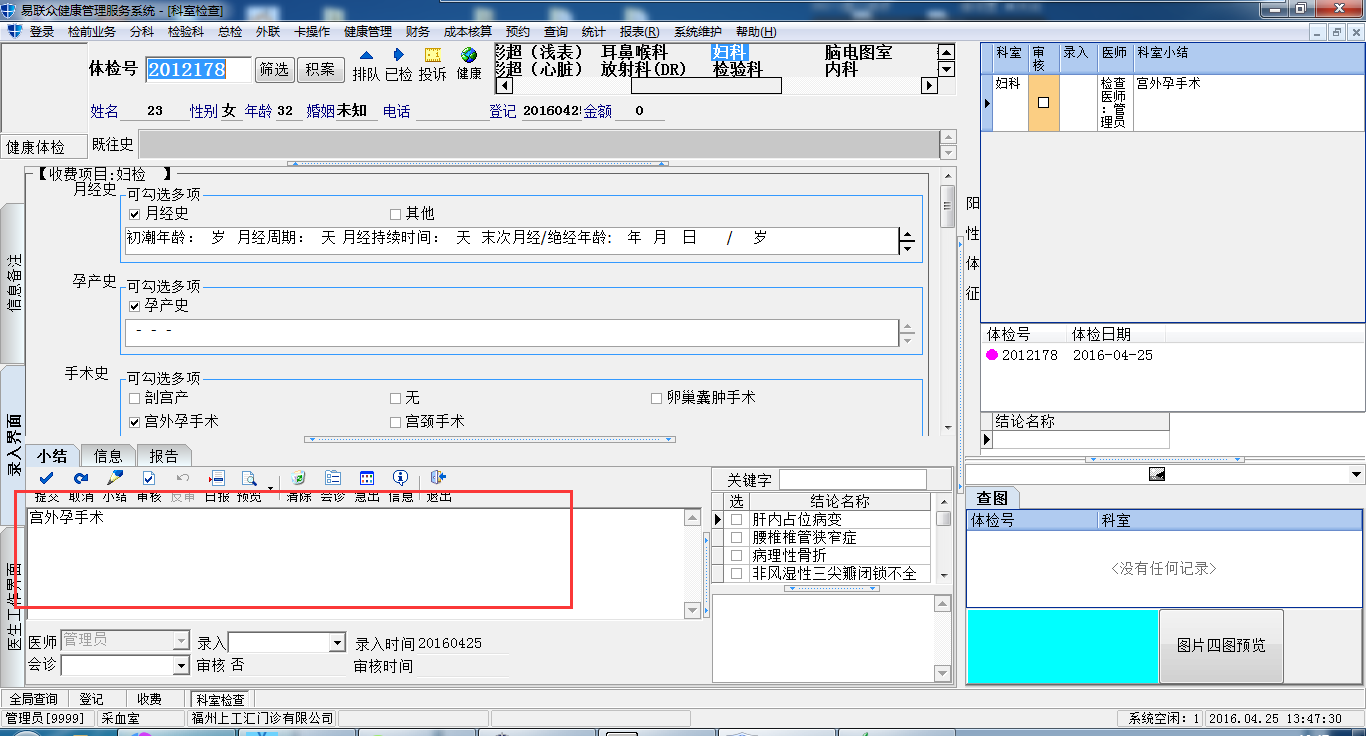Click the 排队 (queue) blue triangle icon
Screen dimensions: 1366x736
pos(366,55)
